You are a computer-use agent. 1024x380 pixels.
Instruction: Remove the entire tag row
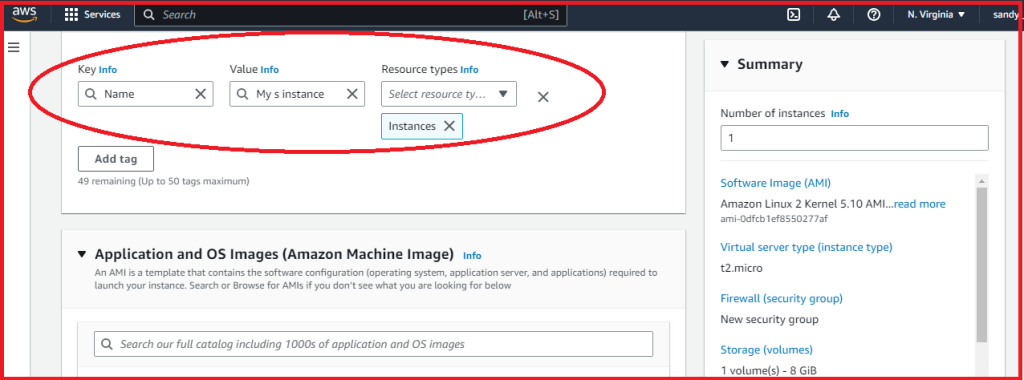tap(543, 97)
